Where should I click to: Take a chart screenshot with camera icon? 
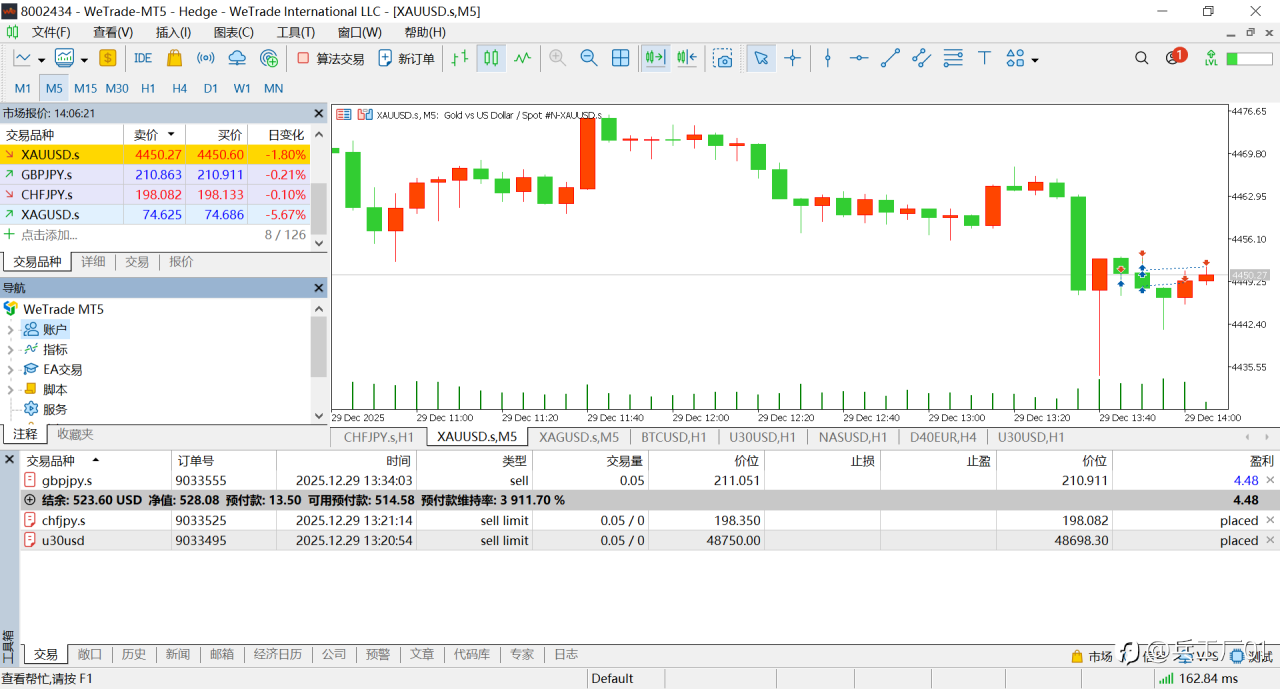tap(723, 58)
